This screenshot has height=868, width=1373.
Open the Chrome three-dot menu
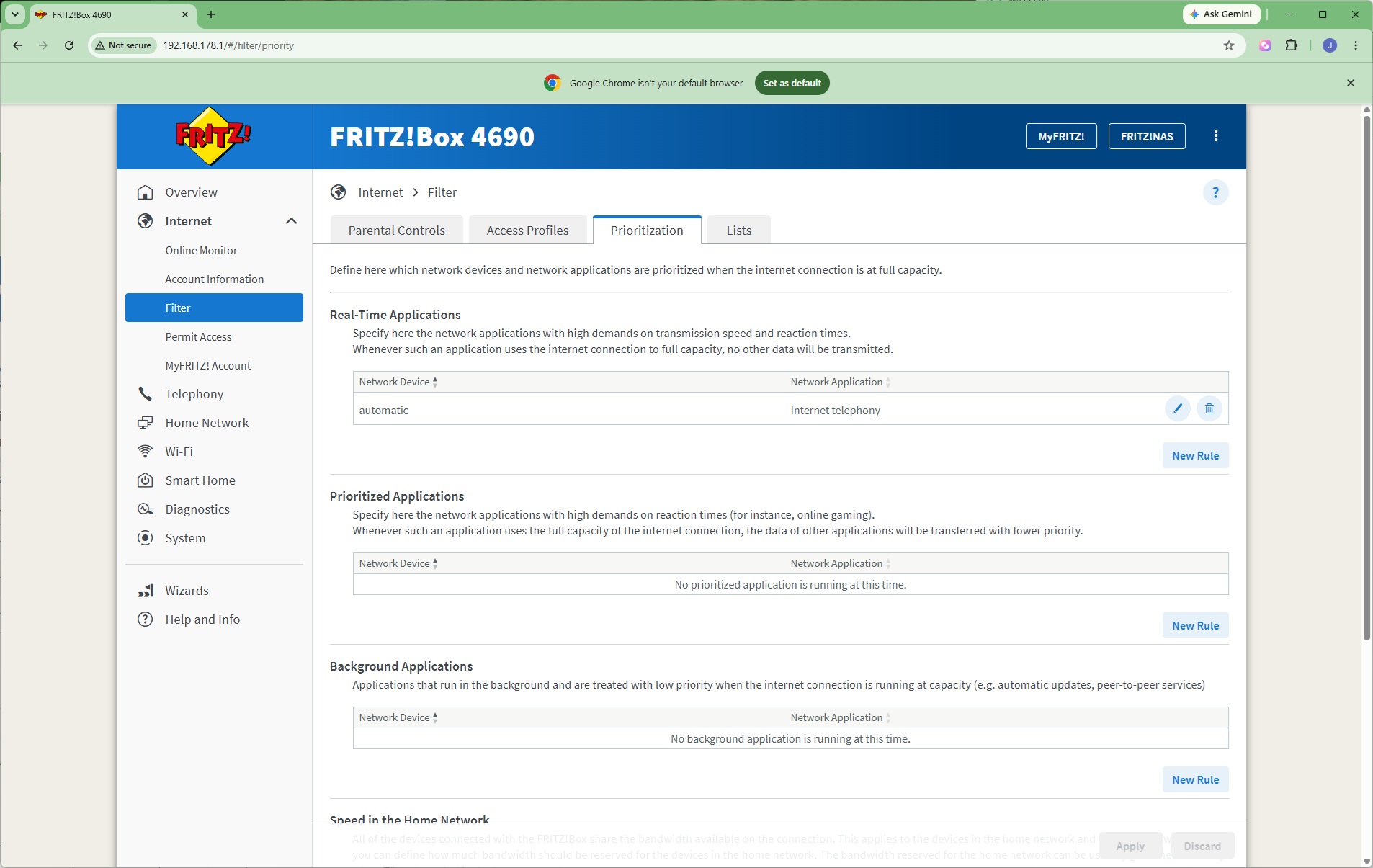[1356, 45]
